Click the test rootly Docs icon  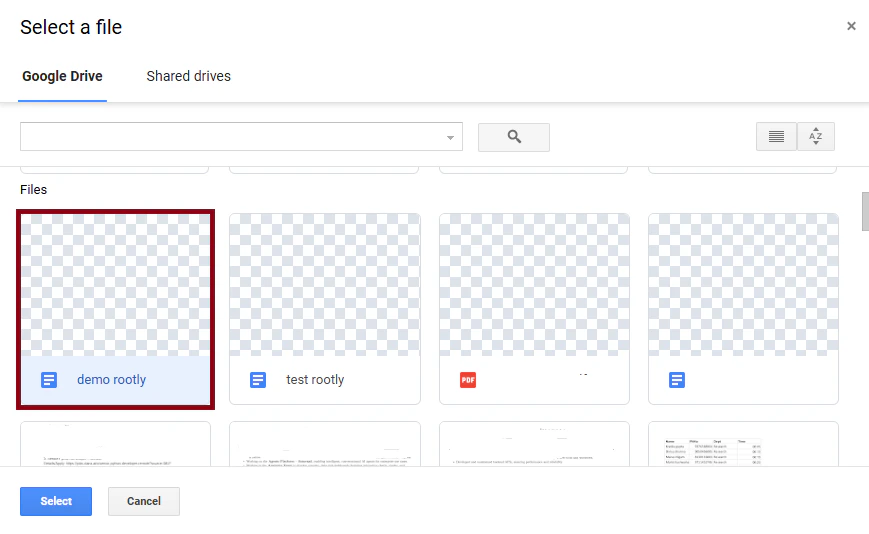(x=258, y=380)
